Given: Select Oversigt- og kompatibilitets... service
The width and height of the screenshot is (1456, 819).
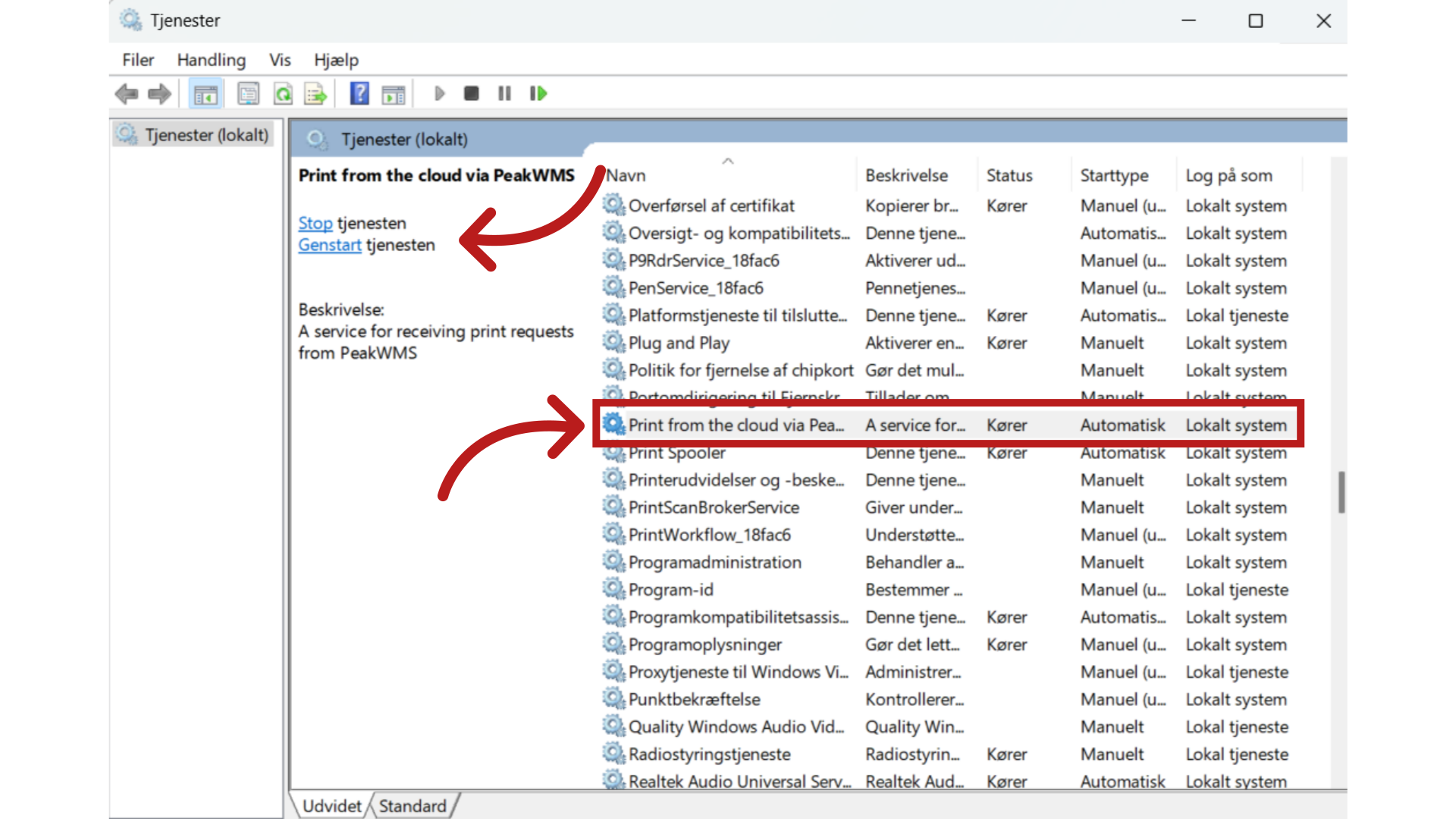Looking at the screenshot, I should pos(739,233).
